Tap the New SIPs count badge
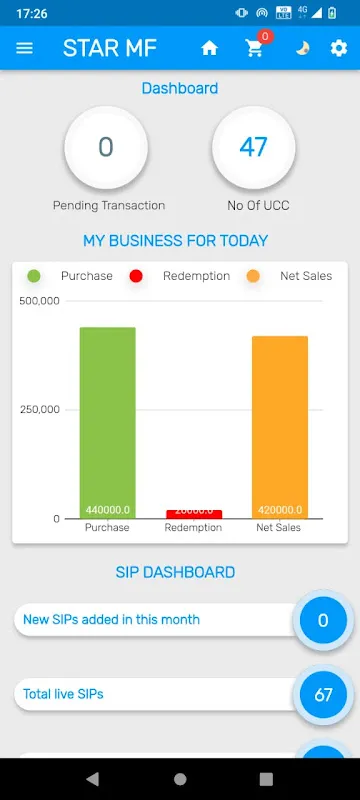The width and height of the screenshot is (360, 800). [x=323, y=620]
